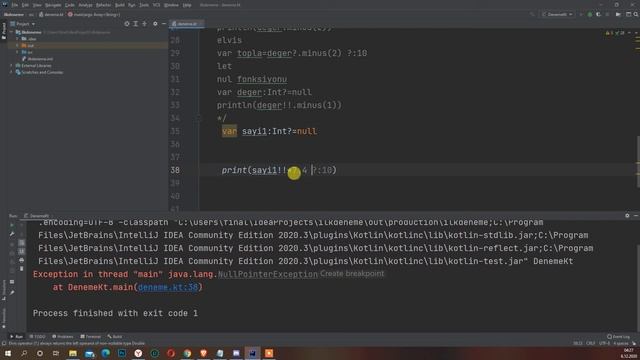Open the View menu

pos(37,5)
